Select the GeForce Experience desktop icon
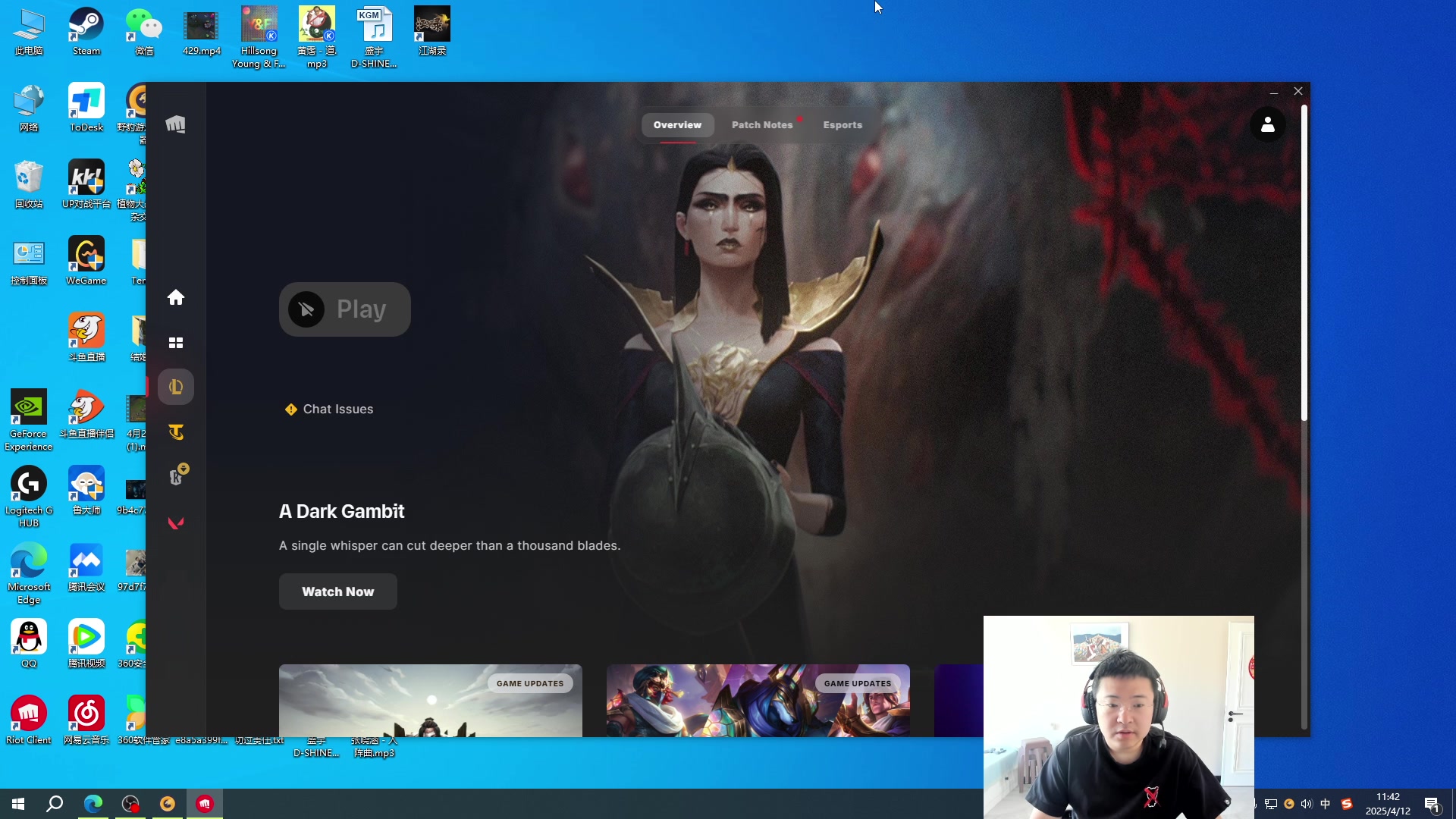 coord(29,420)
